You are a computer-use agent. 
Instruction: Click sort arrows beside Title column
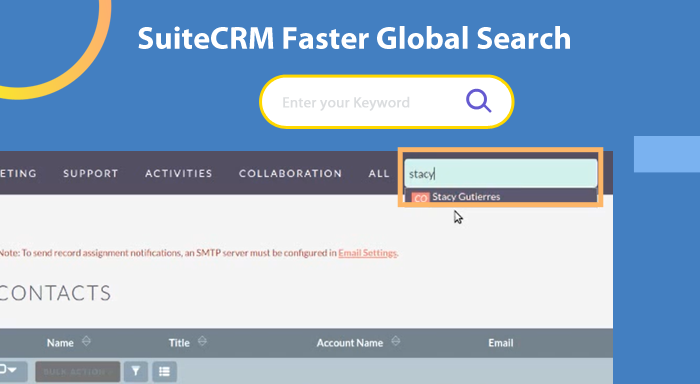202,342
